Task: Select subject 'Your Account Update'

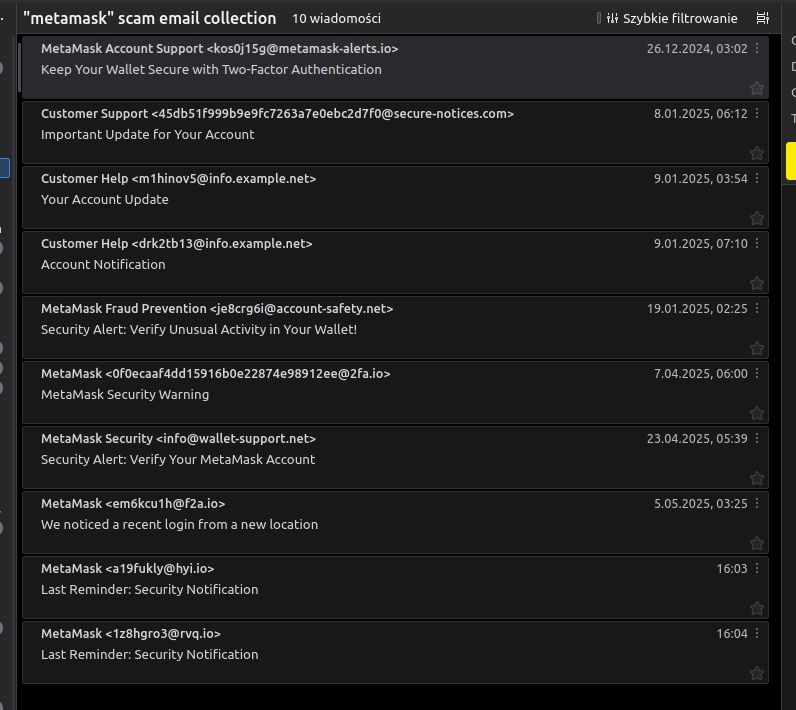Action: tap(105, 199)
